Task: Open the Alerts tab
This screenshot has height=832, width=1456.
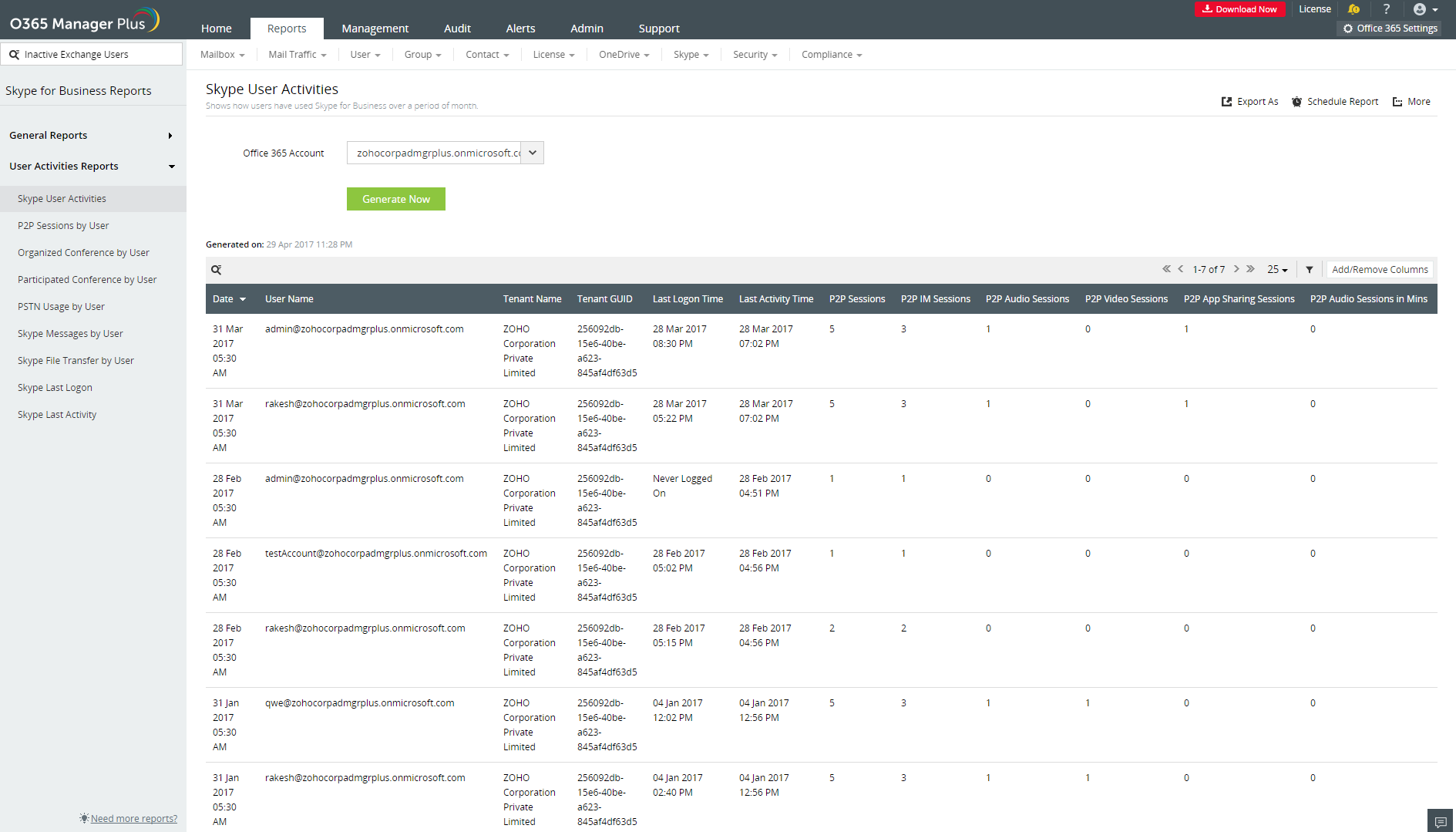Action: [520, 29]
